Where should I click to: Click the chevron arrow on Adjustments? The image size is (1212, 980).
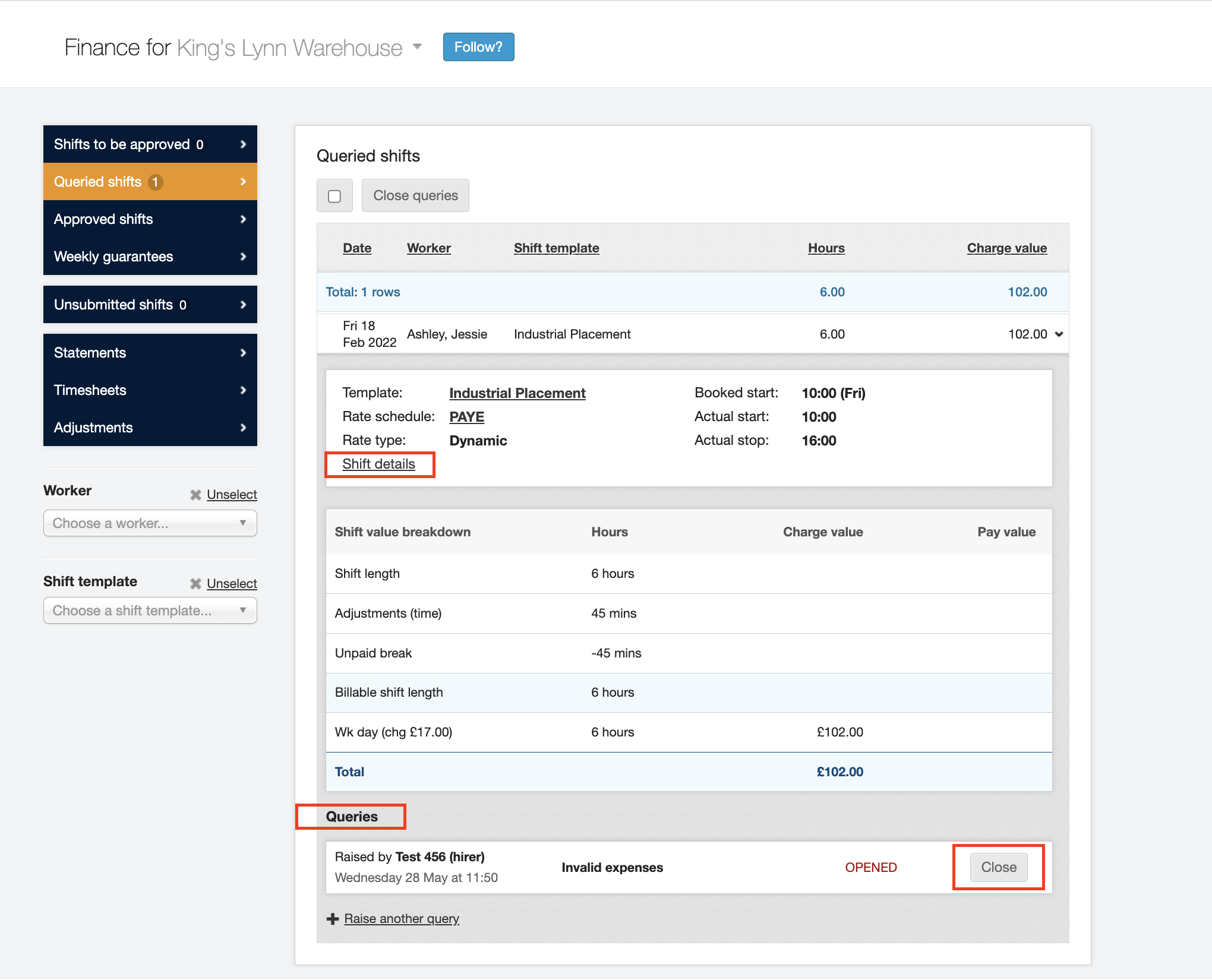(x=243, y=428)
